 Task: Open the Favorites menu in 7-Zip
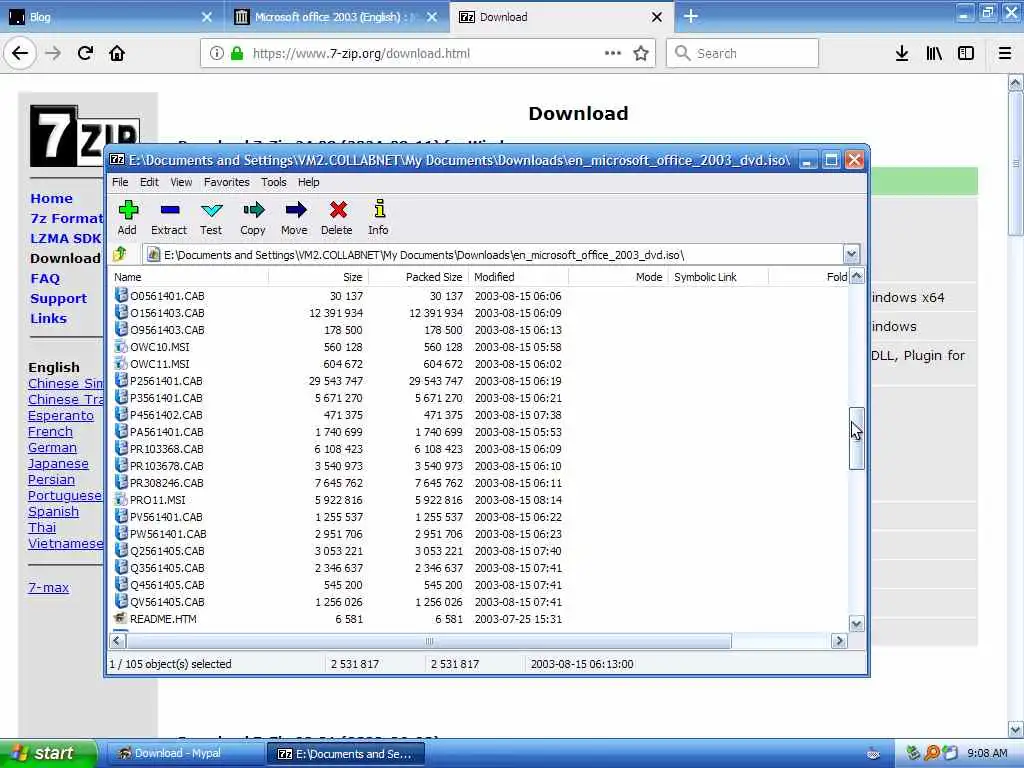click(227, 182)
